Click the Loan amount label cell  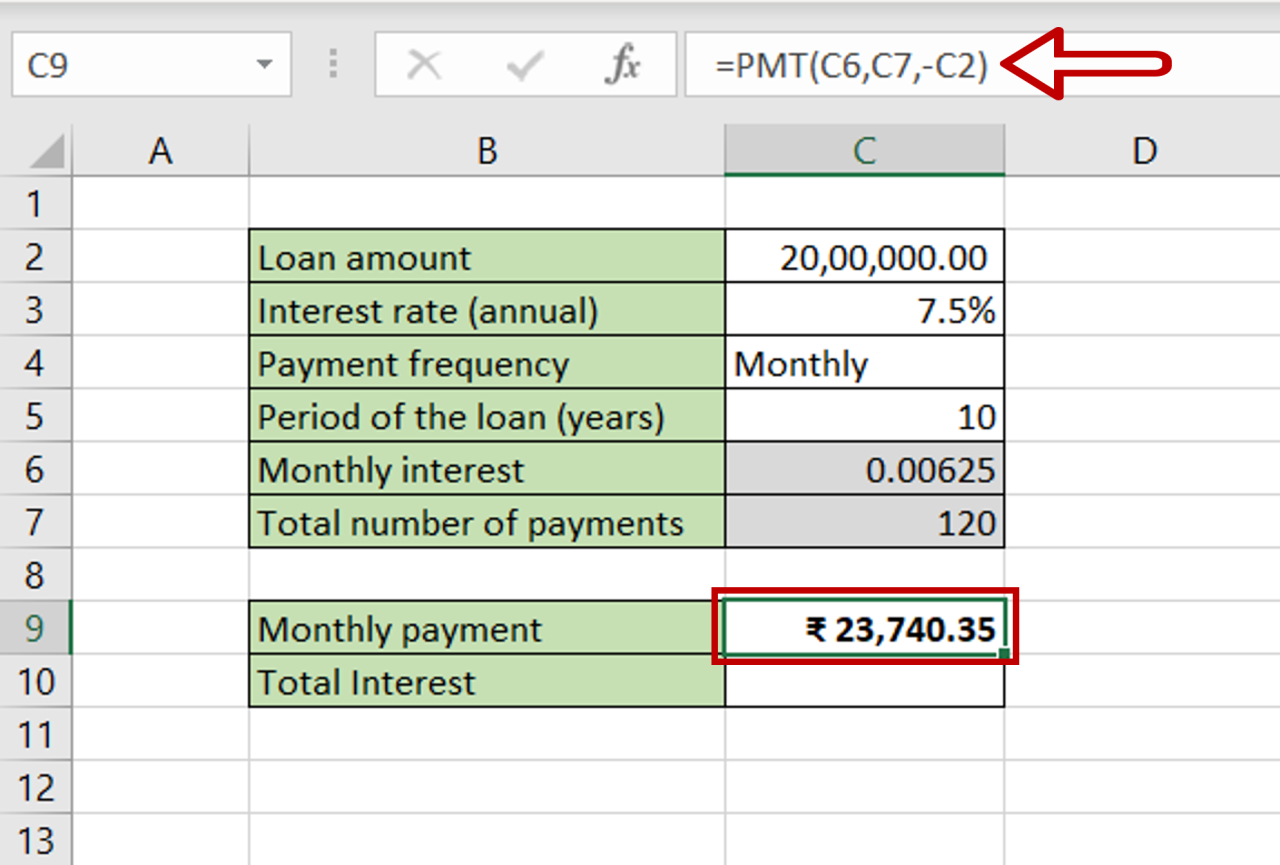485,257
